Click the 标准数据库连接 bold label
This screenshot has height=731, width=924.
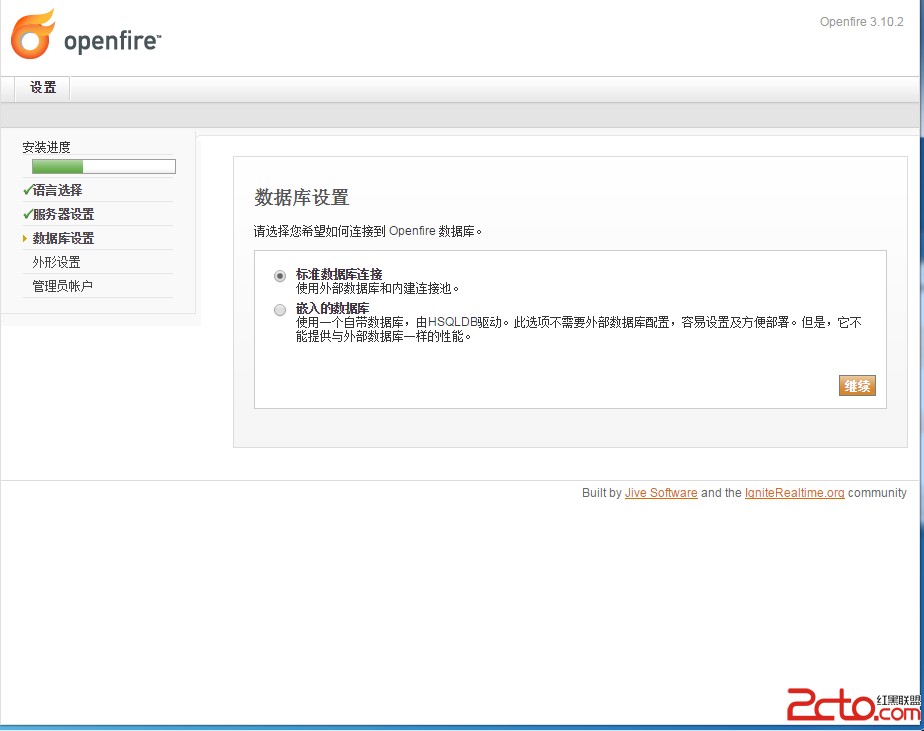339,274
